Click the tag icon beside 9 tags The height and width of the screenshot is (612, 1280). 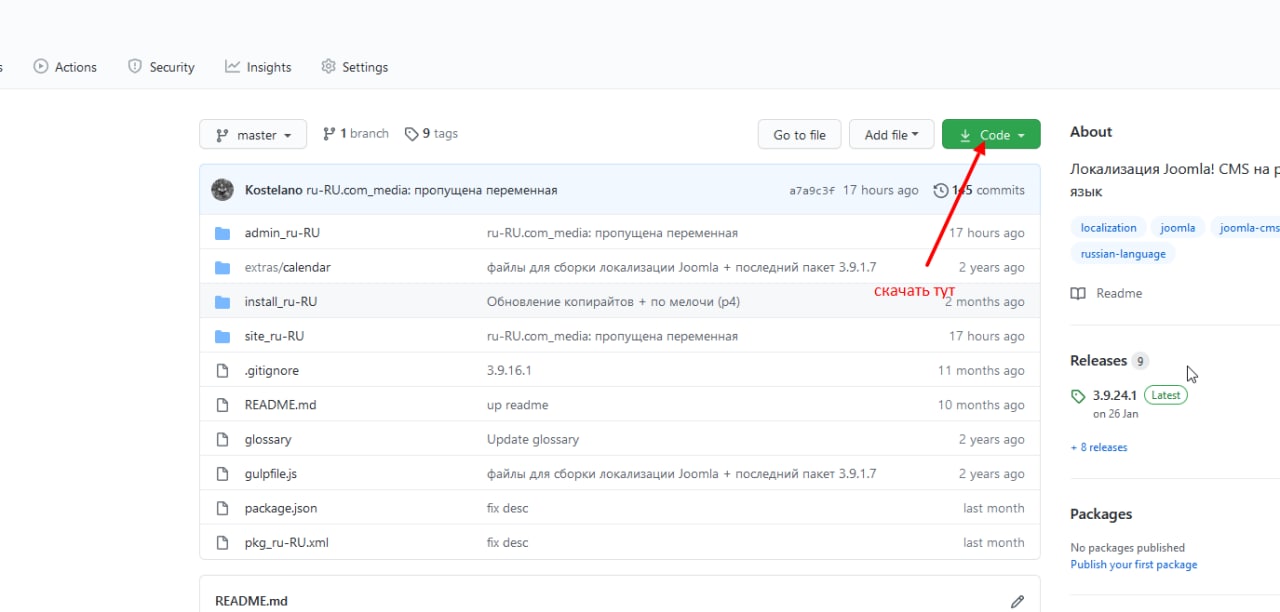[411, 134]
